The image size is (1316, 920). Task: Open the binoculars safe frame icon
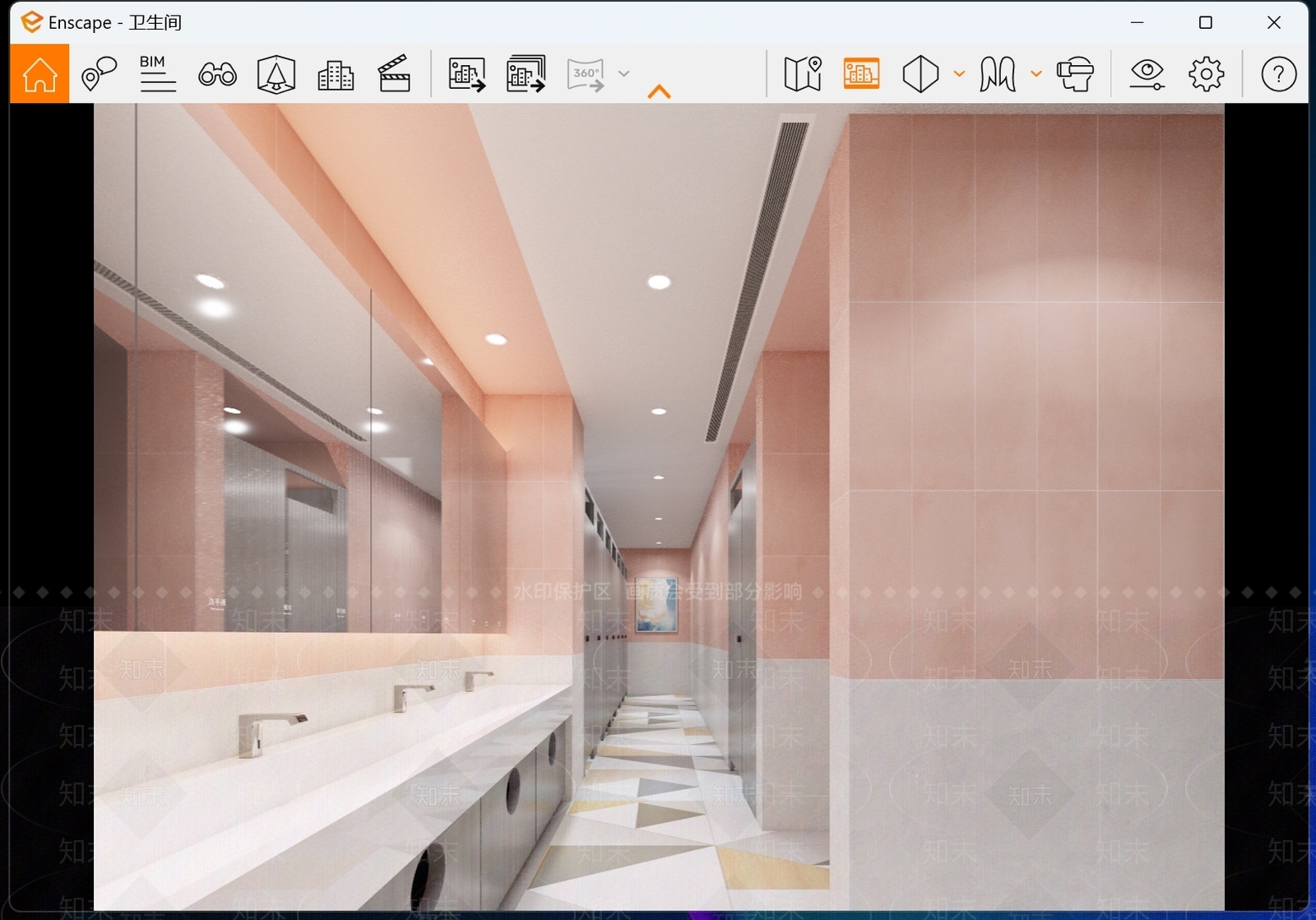[217, 75]
